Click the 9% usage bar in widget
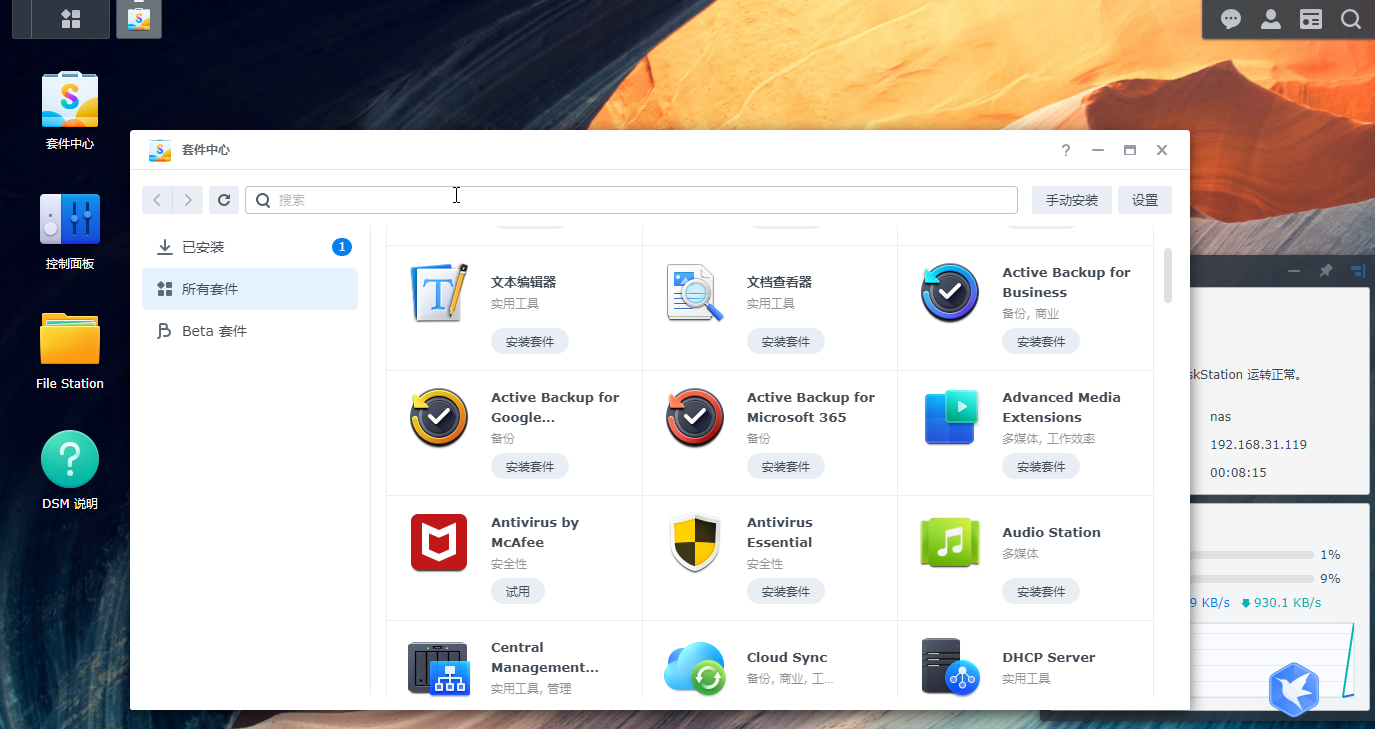This screenshot has height=729, width=1375. [1251, 578]
